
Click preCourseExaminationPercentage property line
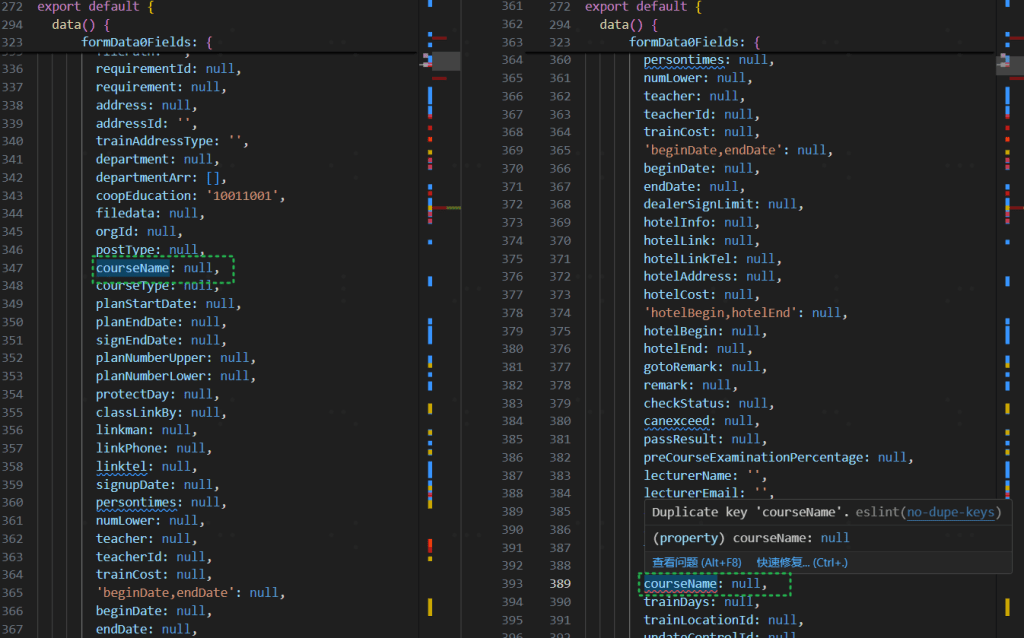click(x=757, y=457)
